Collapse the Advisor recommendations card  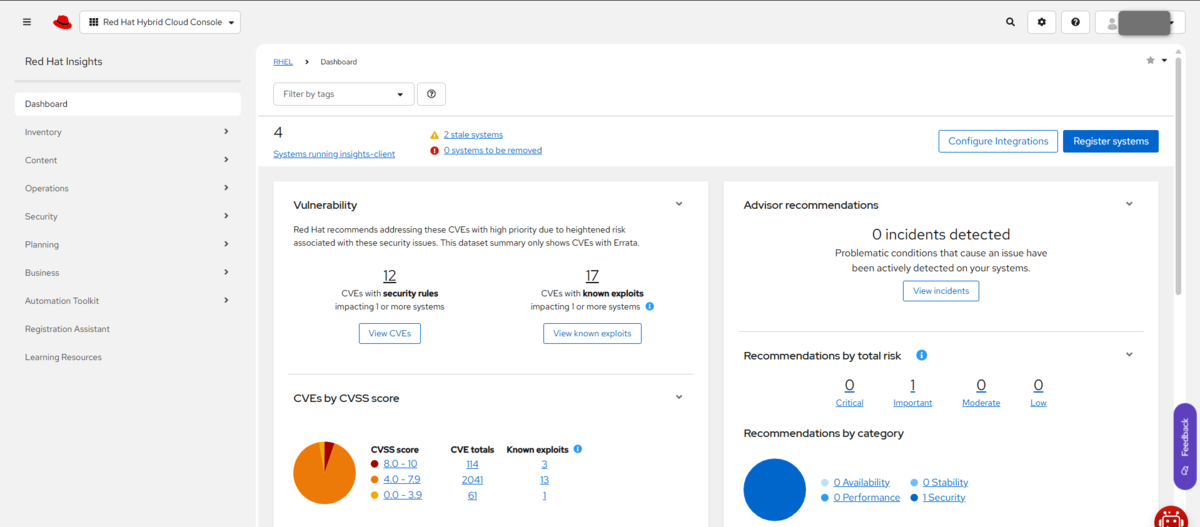click(x=1130, y=204)
